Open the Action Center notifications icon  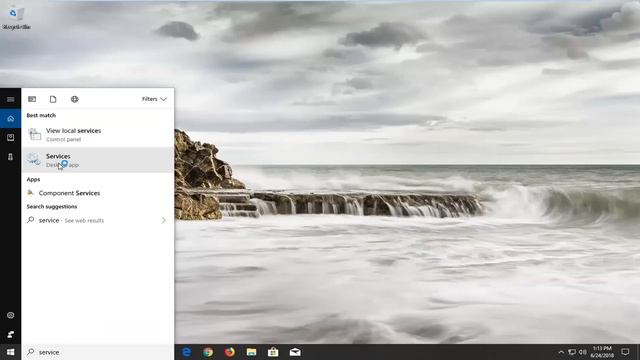625,352
